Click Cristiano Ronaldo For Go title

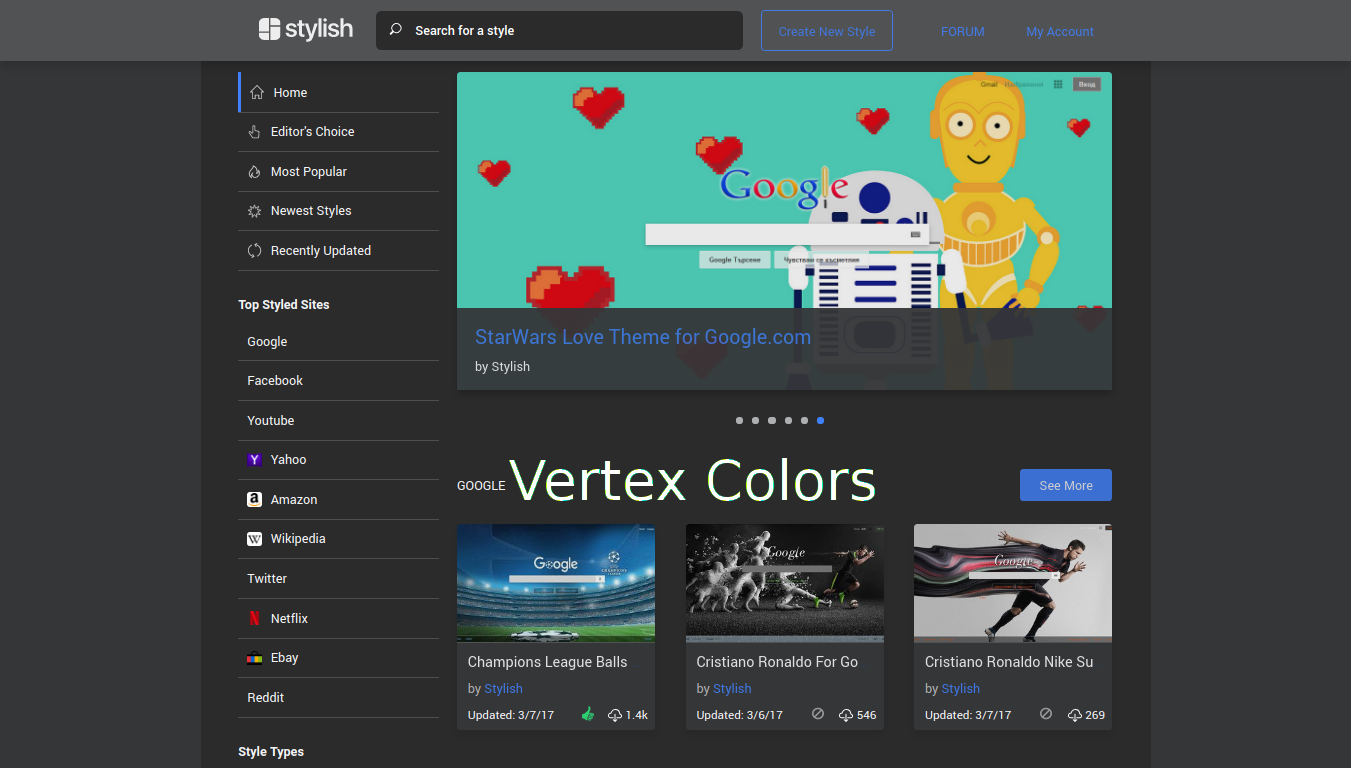coord(777,662)
